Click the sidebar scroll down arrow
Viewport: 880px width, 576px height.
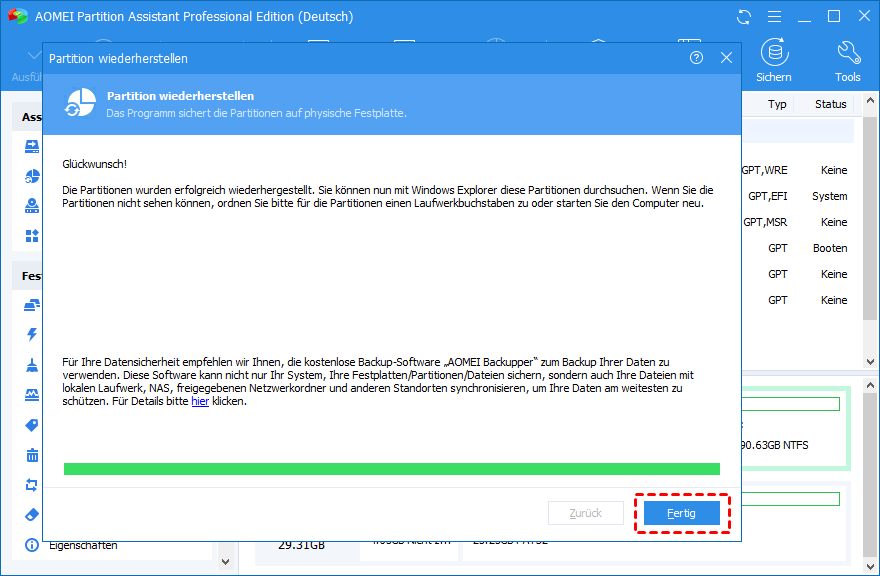point(226,561)
